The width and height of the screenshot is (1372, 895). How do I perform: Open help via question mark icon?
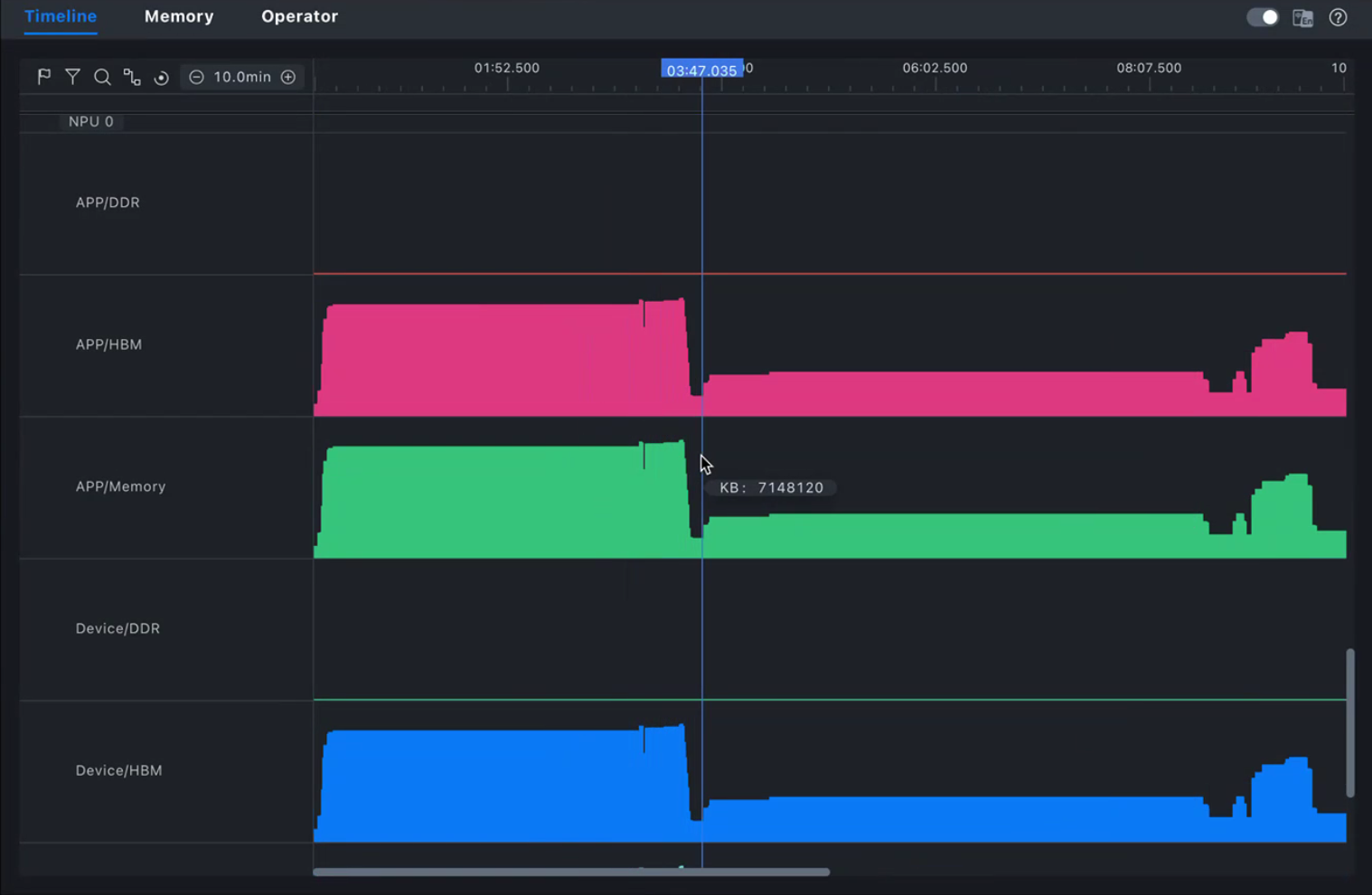tap(1339, 17)
